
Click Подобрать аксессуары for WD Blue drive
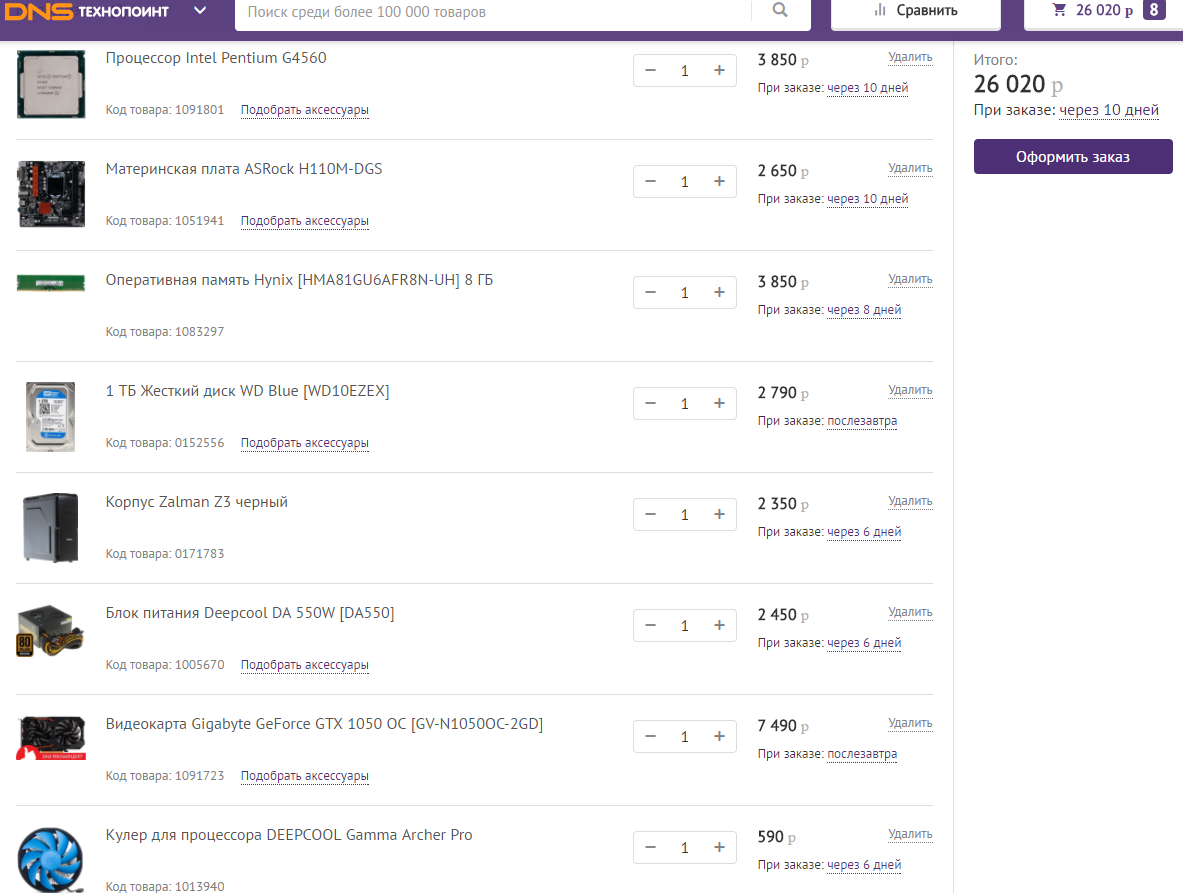click(x=305, y=443)
